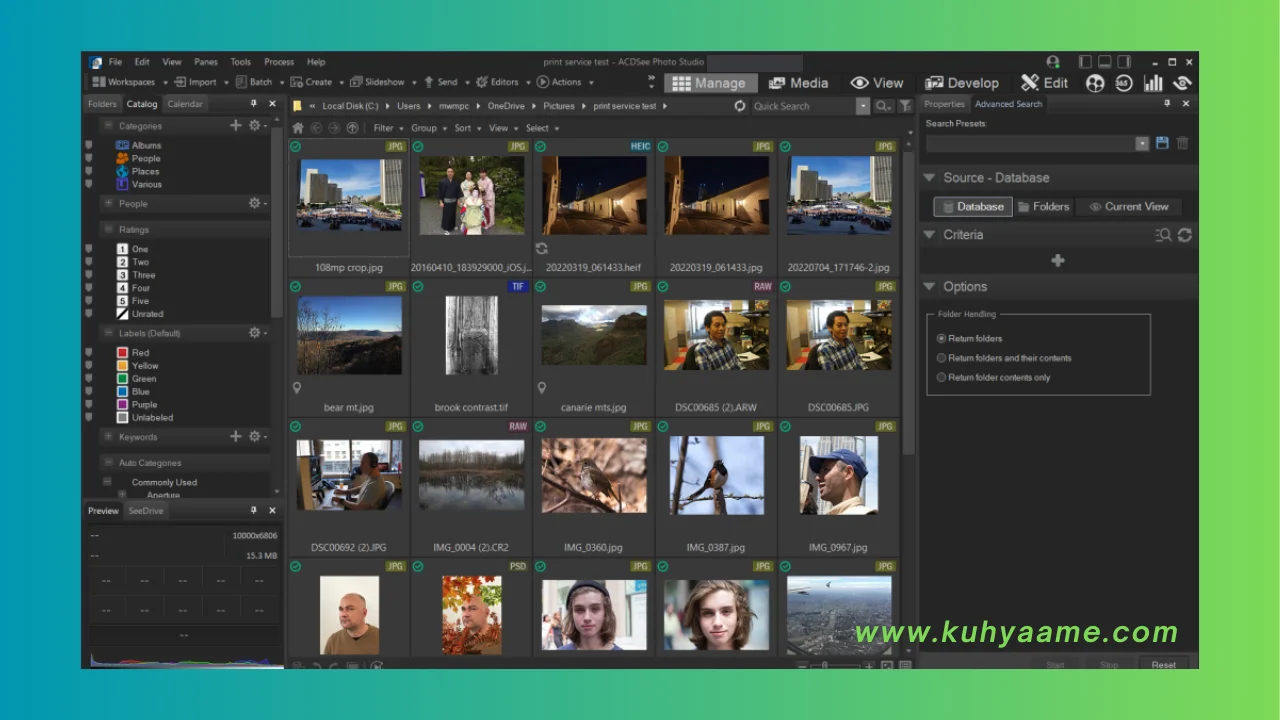Open People section settings gear
The width and height of the screenshot is (1280, 720).
257,203
